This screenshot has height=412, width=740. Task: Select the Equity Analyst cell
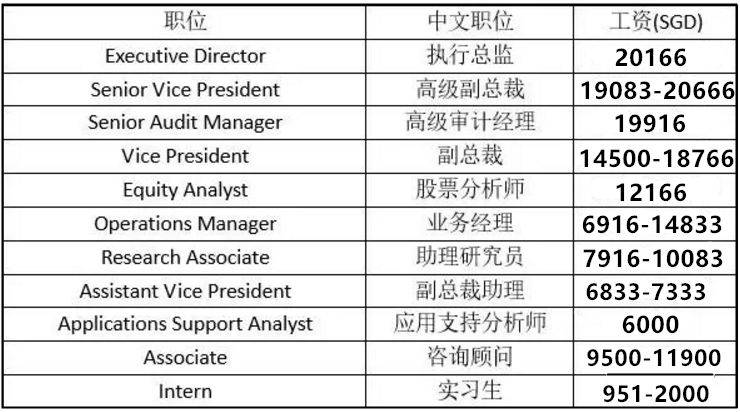pos(185,190)
